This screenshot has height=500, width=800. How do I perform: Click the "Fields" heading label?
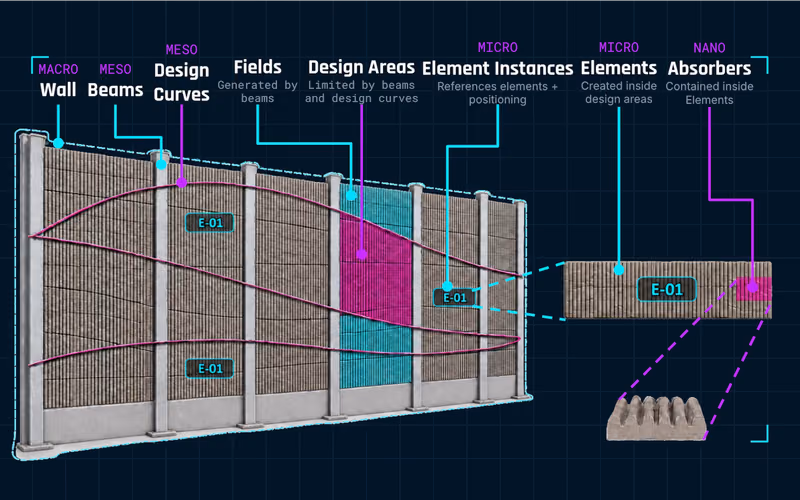tap(258, 67)
